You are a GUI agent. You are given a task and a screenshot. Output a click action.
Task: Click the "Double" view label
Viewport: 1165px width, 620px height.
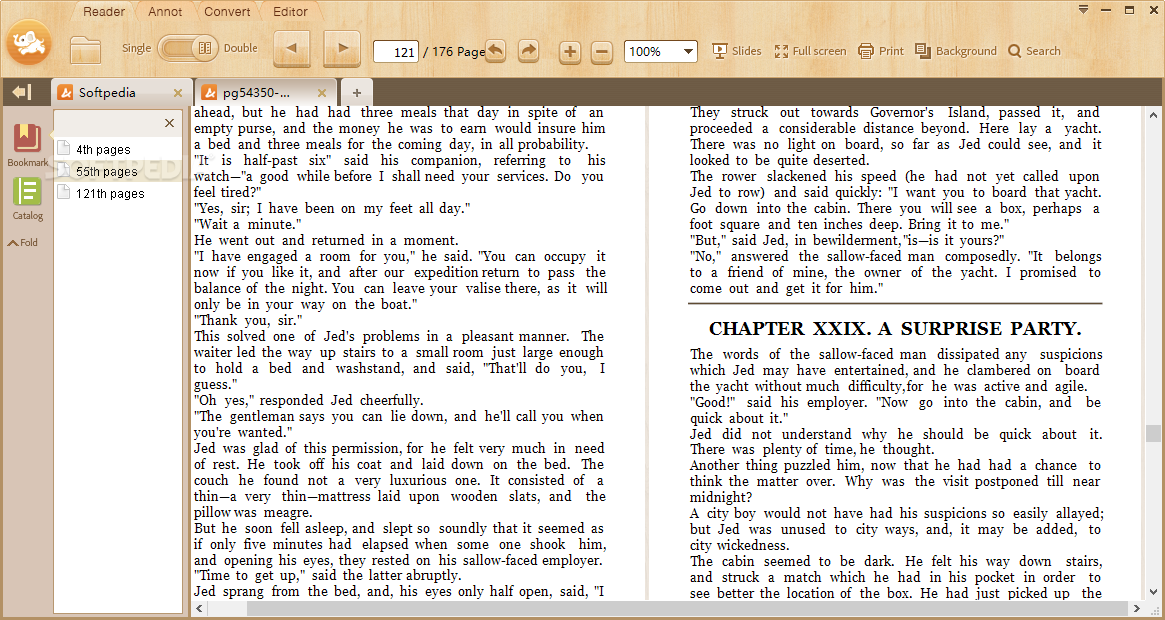click(x=241, y=48)
